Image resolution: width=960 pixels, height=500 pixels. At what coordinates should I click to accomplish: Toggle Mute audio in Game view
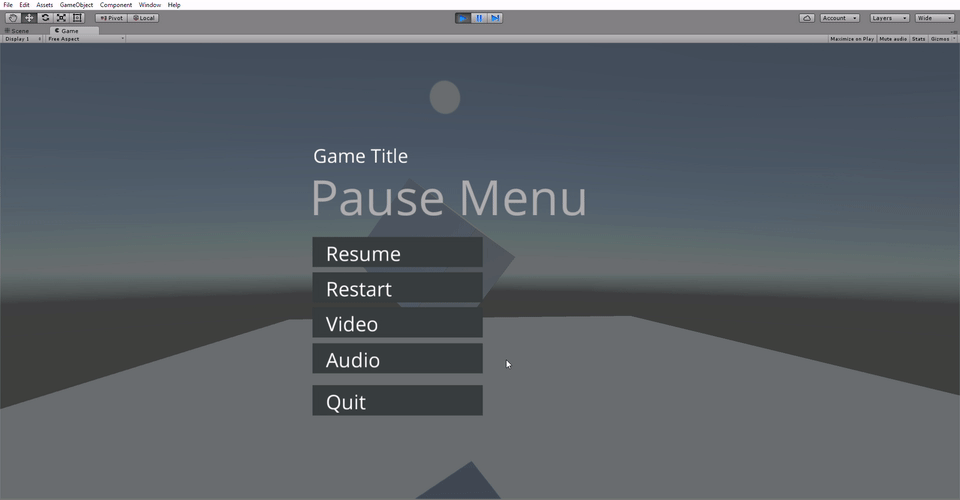(893, 39)
